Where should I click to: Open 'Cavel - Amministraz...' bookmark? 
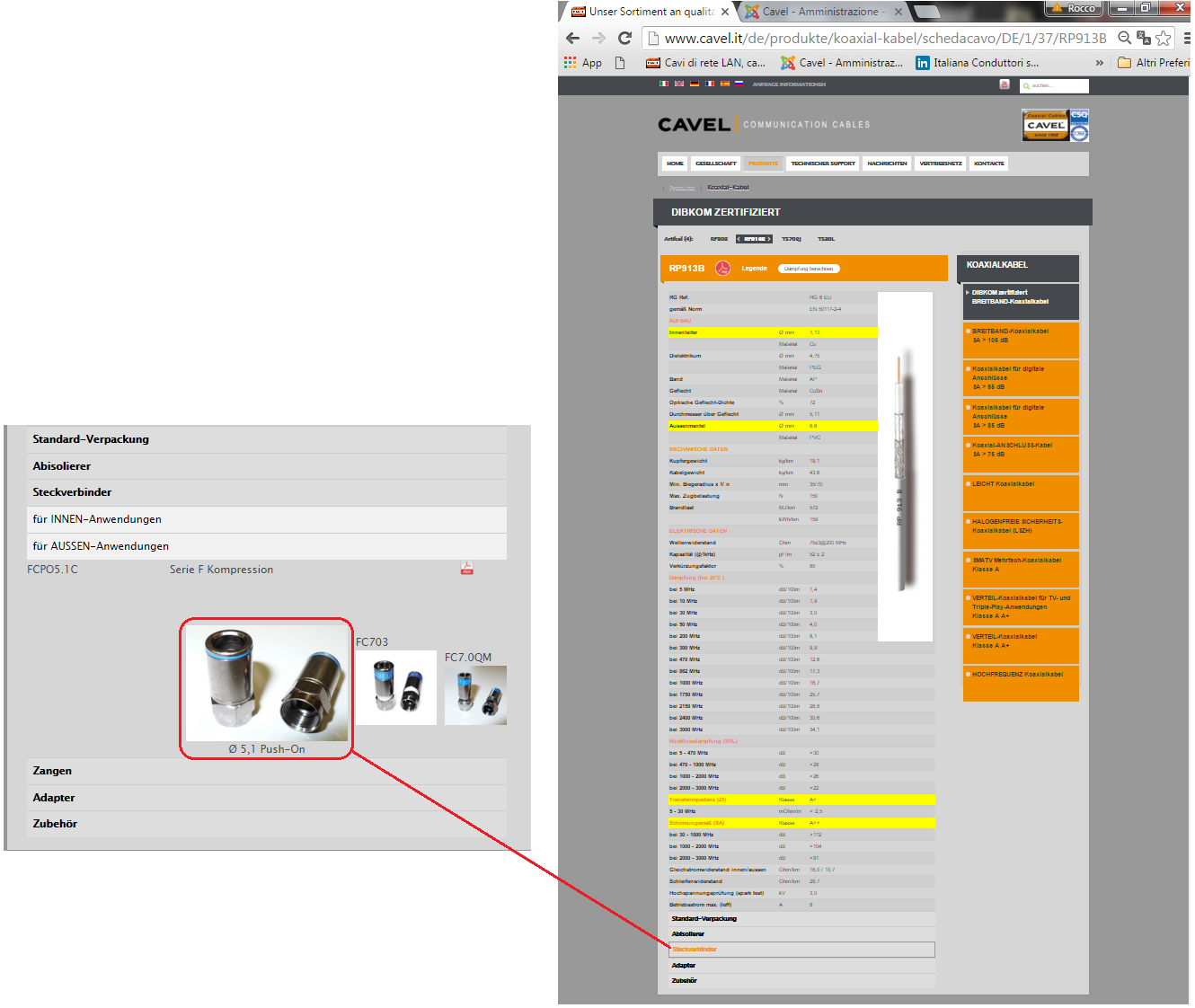click(x=842, y=63)
